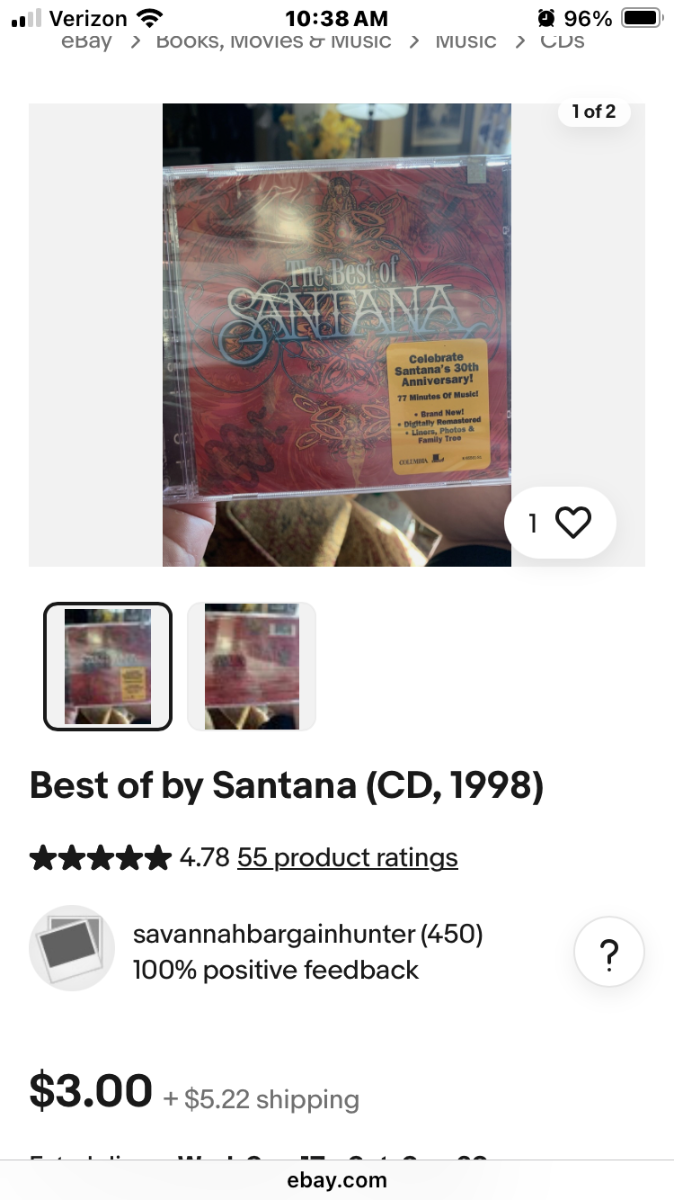The height and width of the screenshot is (1200, 674).
Task: Tap the 10:38 AM status bar clock
Action: (x=336, y=18)
